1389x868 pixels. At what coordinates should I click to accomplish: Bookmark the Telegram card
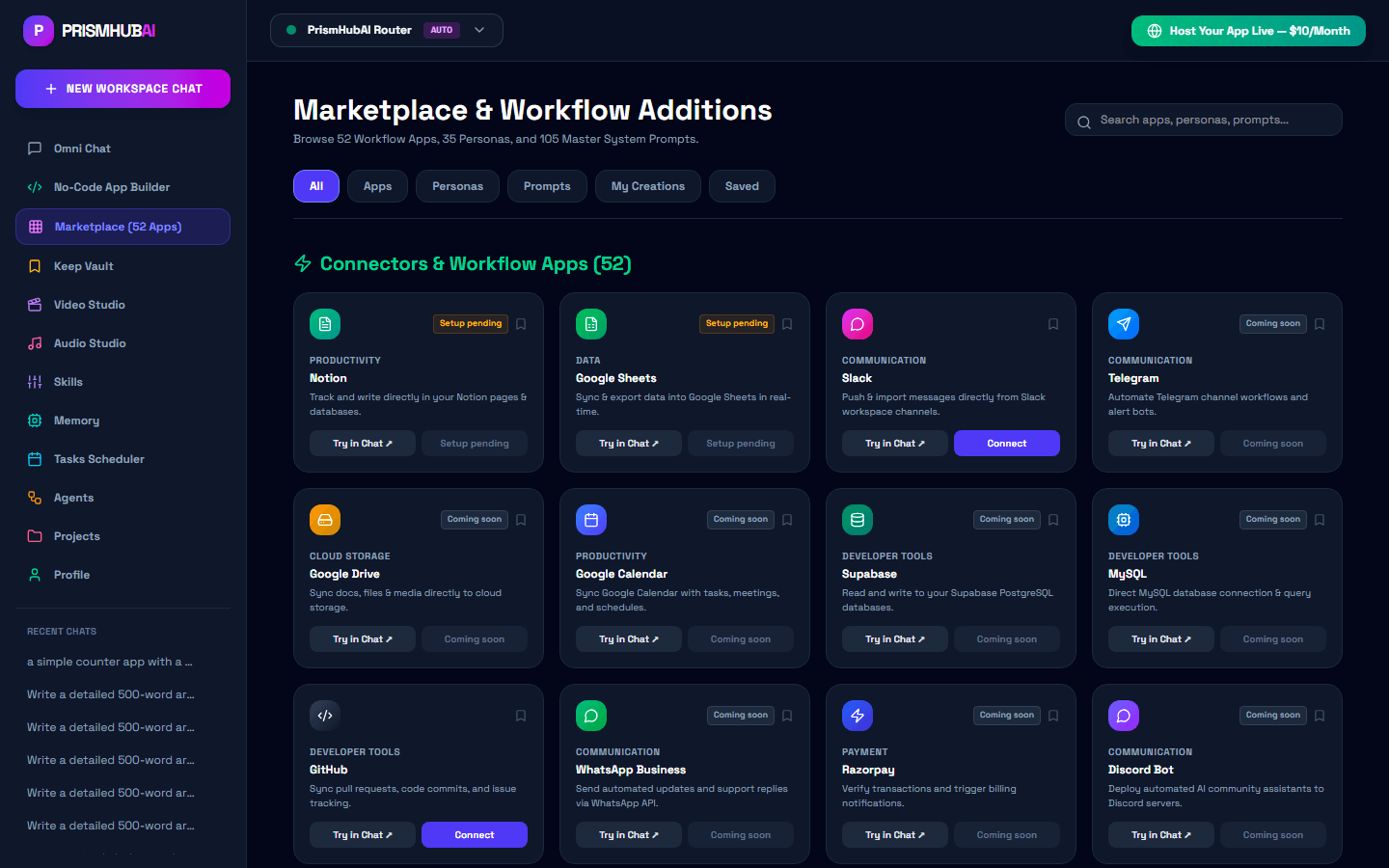click(x=1320, y=324)
